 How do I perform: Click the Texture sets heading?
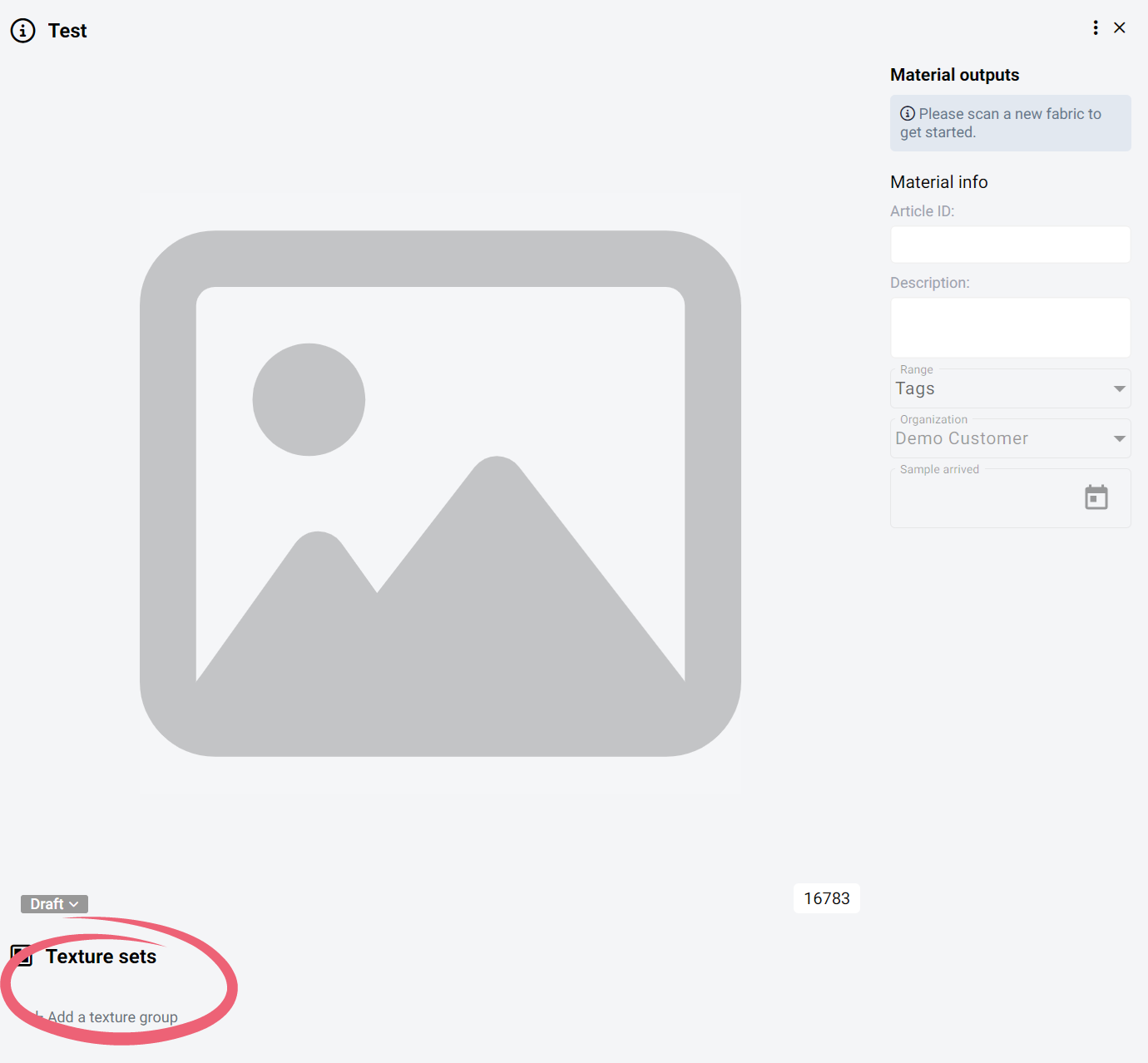[x=101, y=957]
